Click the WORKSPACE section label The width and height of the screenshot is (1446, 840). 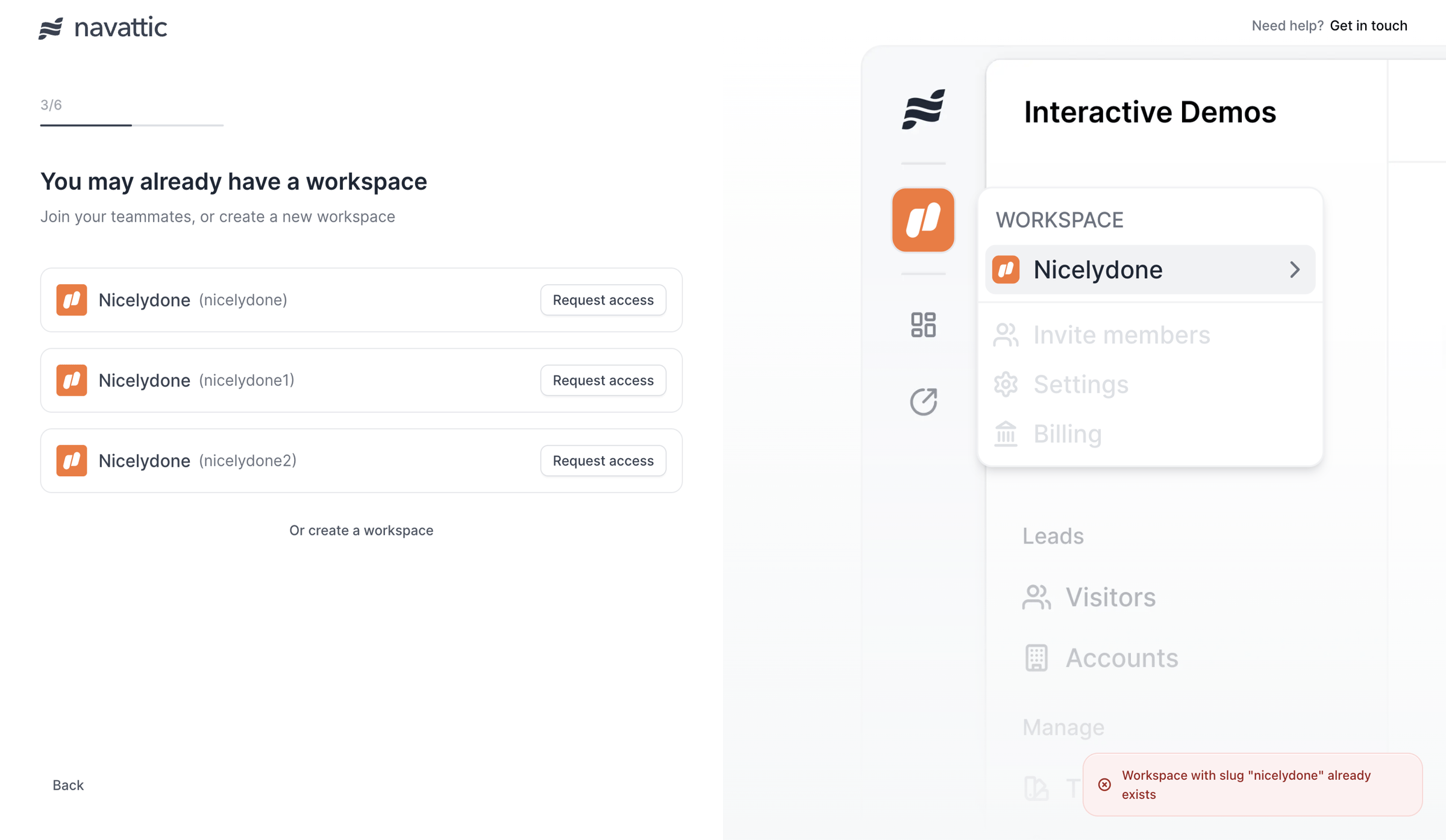tap(1059, 220)
